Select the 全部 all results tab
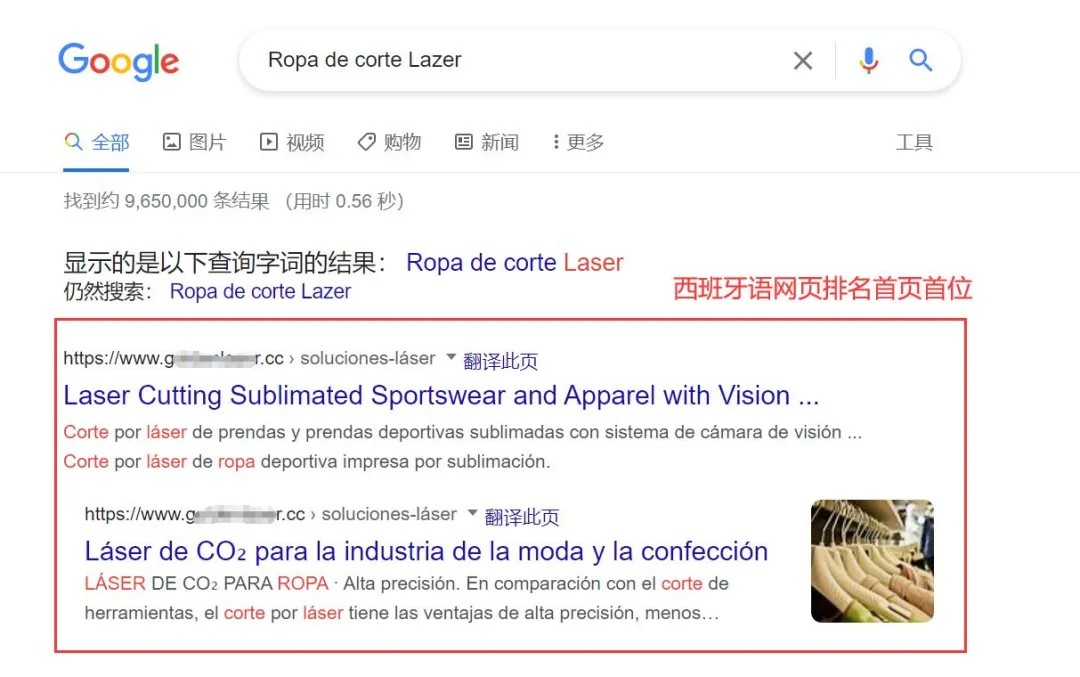The image size is (1080, 677). pos(96,142)
